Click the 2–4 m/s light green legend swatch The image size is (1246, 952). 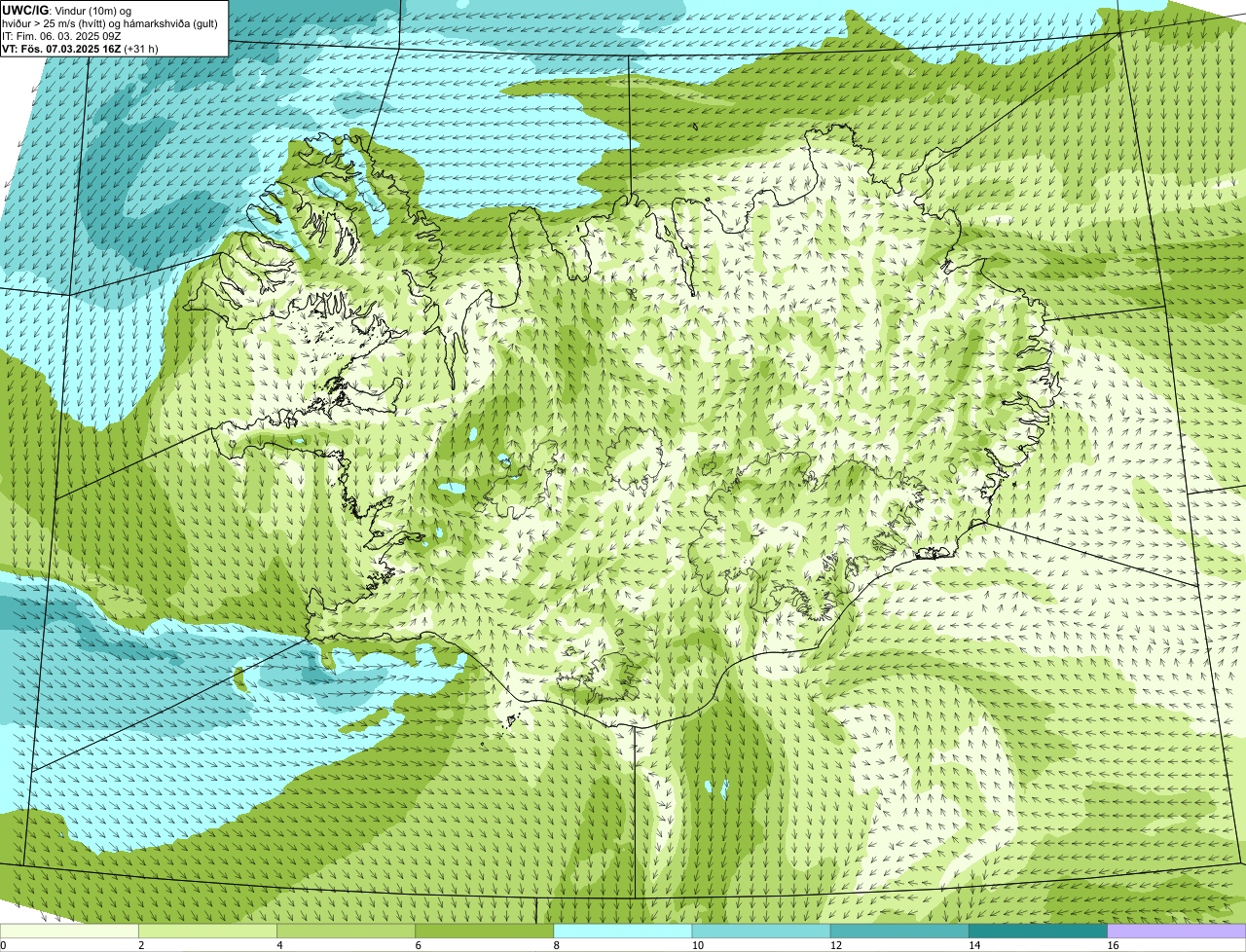pos(207,931)
